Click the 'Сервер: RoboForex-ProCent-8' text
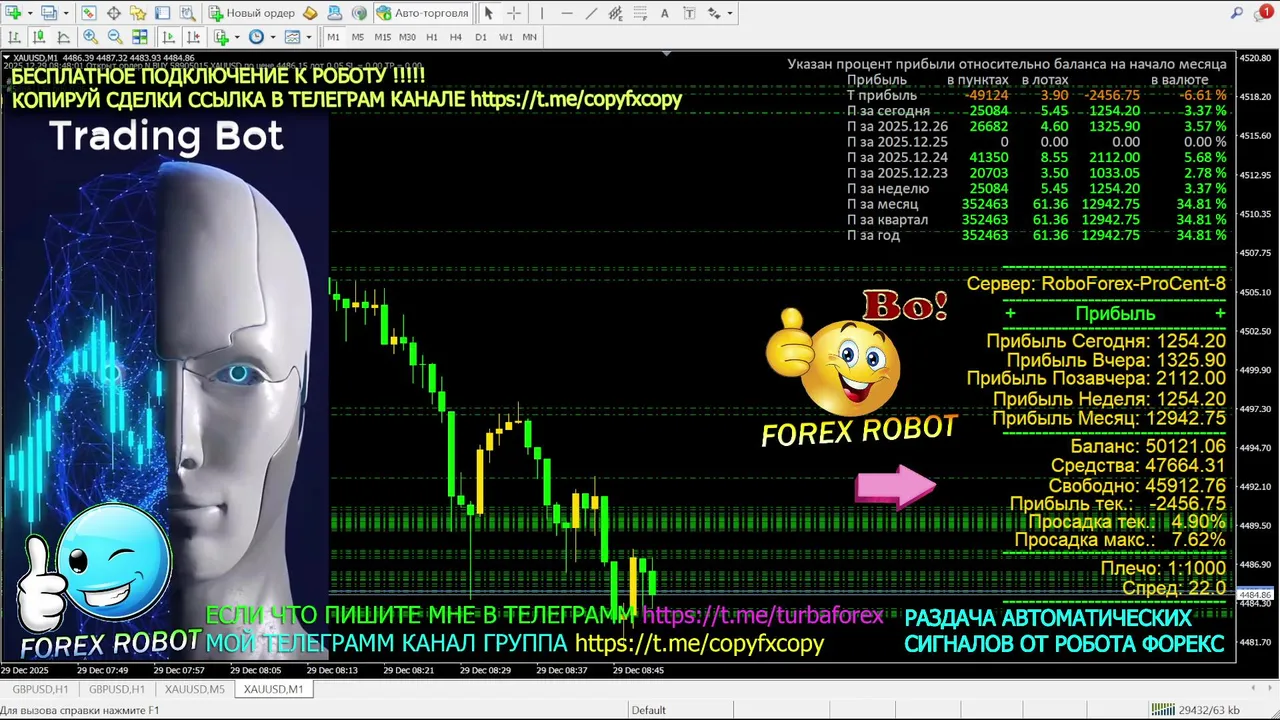 1096,284
